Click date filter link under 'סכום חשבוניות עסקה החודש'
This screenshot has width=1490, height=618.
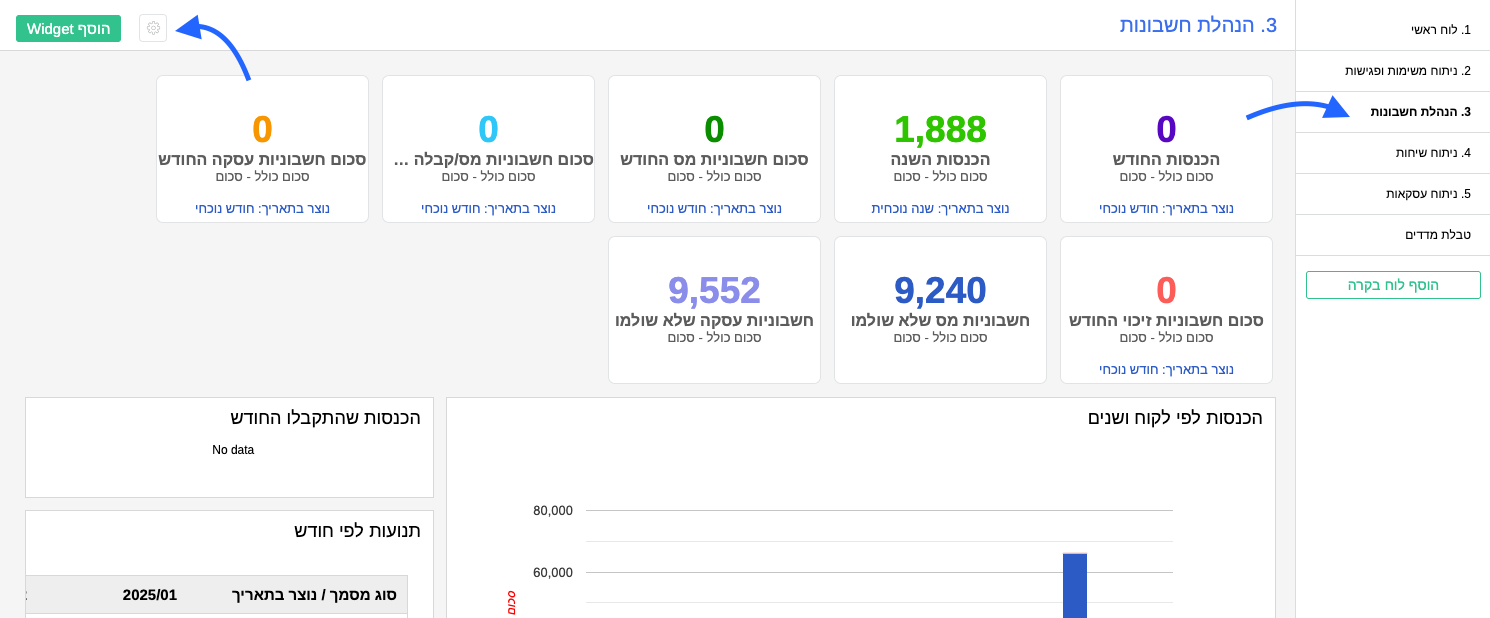coord(262,208)
